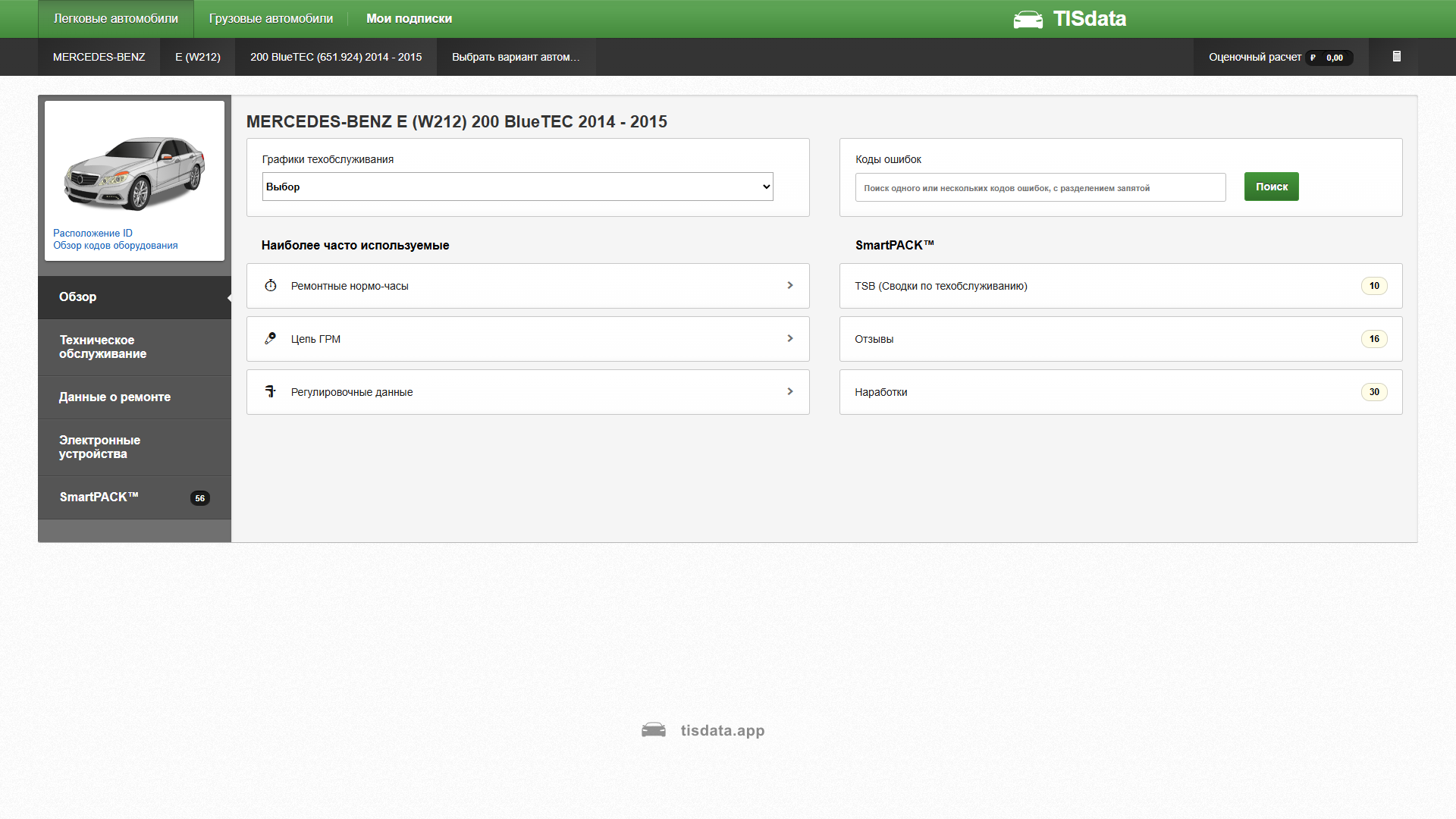
Task: Open Мои подписки in top menu
Action: coord(409,19)
